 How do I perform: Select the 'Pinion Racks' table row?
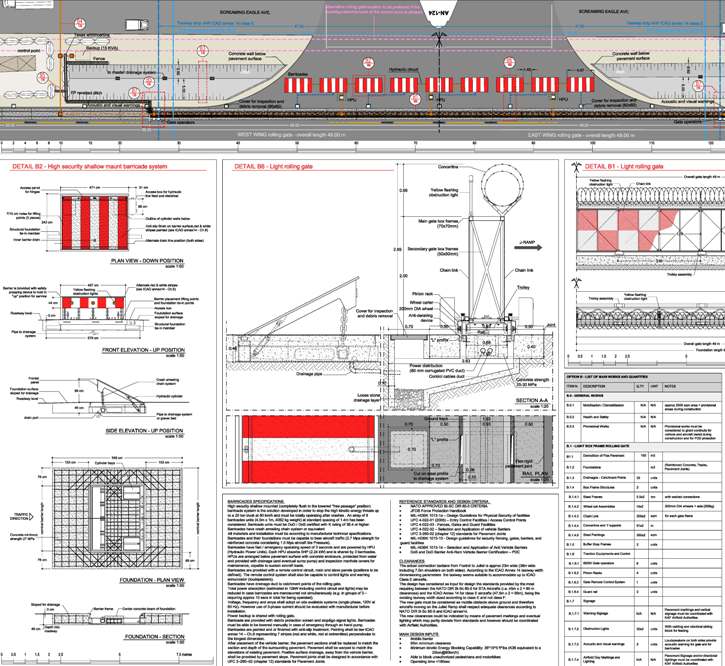(x=645, y=573)
